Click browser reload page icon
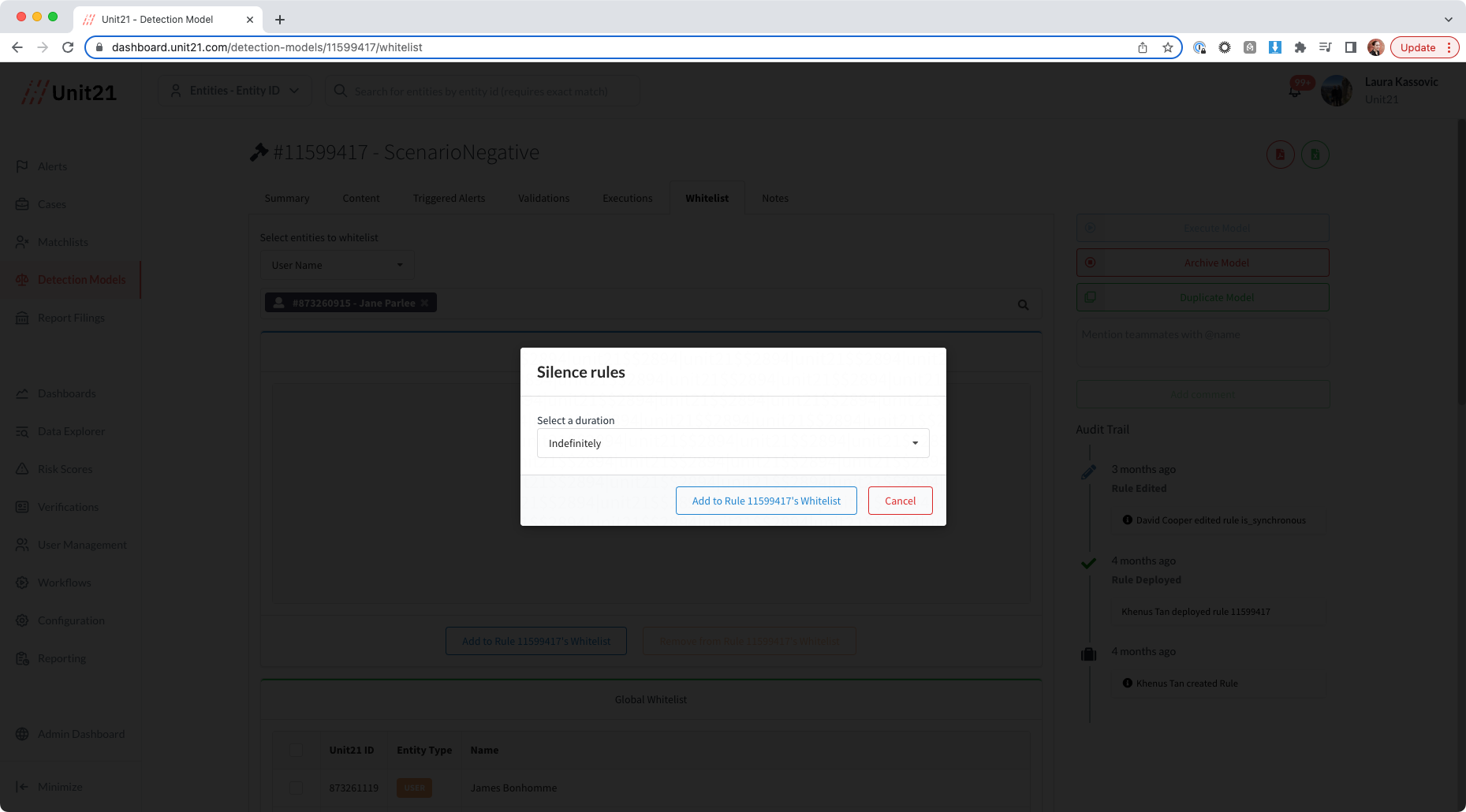Image resolution: width=1466 pixels, height=812 pixels. tap(68, 47)
